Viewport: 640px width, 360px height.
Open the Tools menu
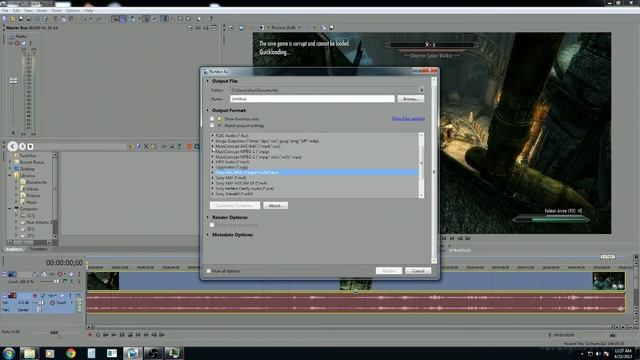[57, 11]
